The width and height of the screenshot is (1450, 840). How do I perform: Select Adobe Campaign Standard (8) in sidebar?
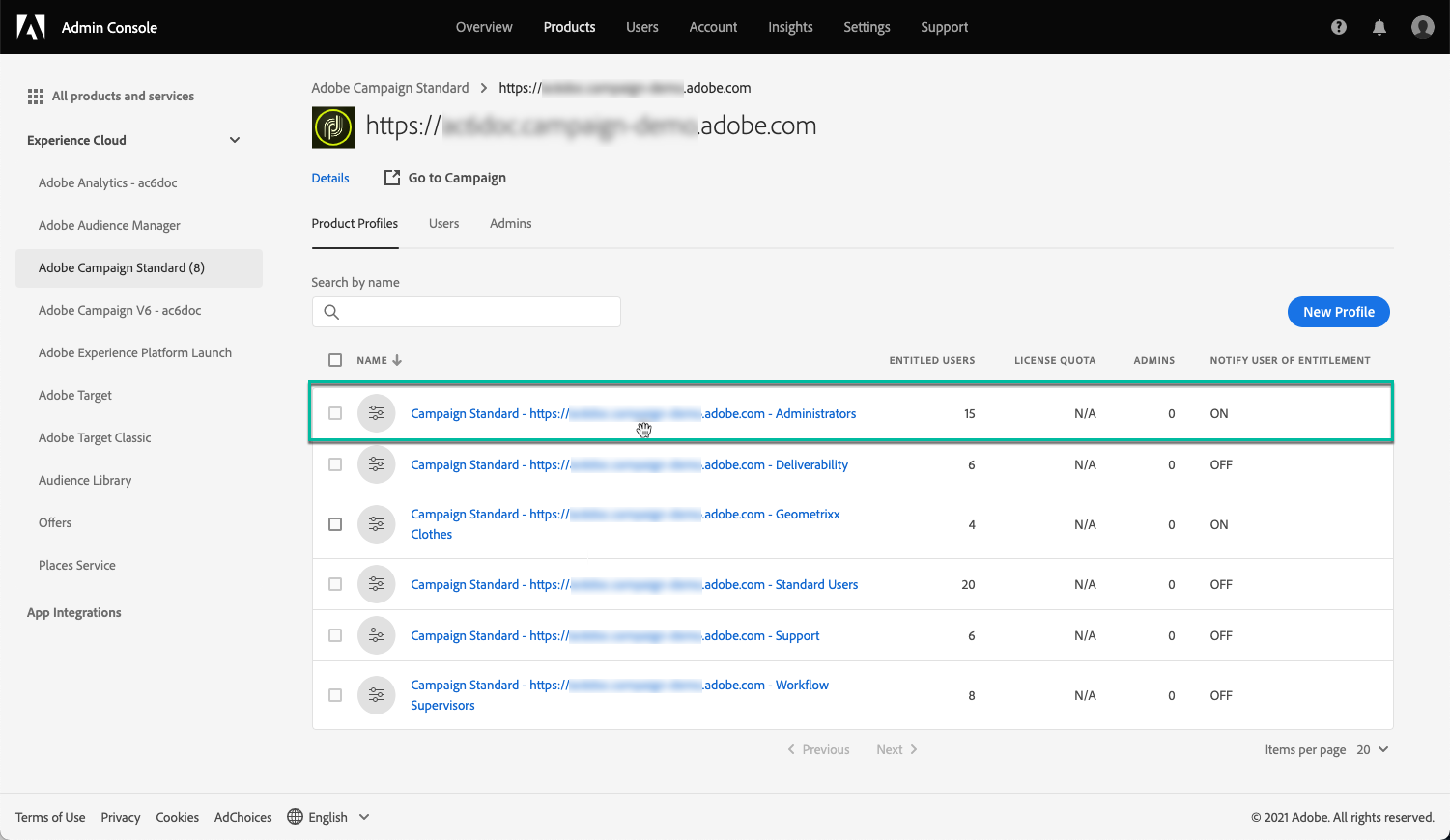coord(139,268)
